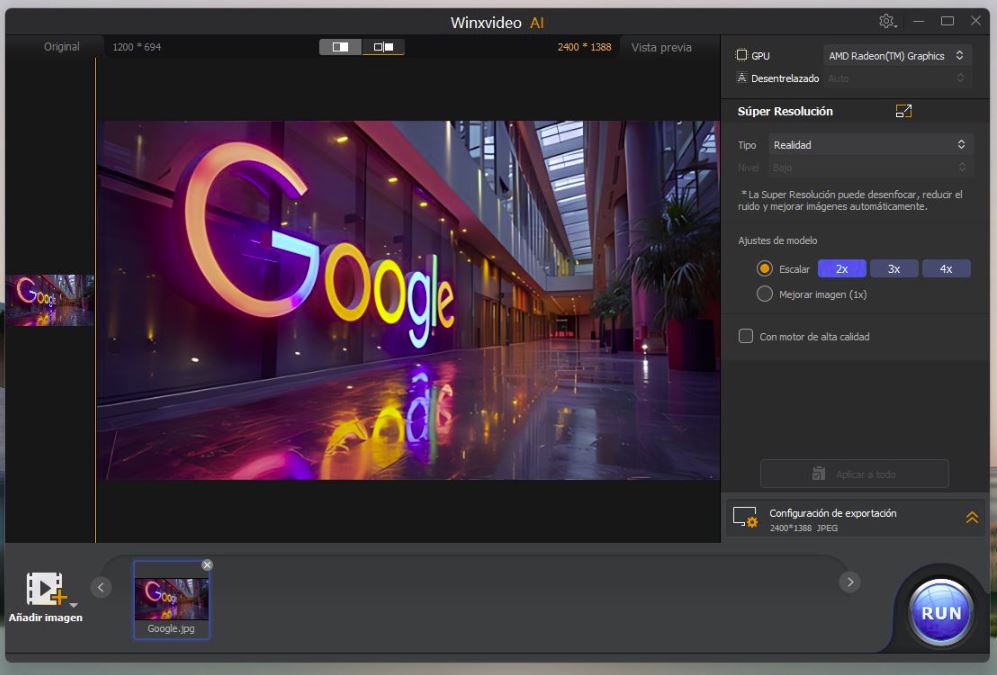
Task: Remove Google.jpg with the X badge
Action: (x=207, y=564)
